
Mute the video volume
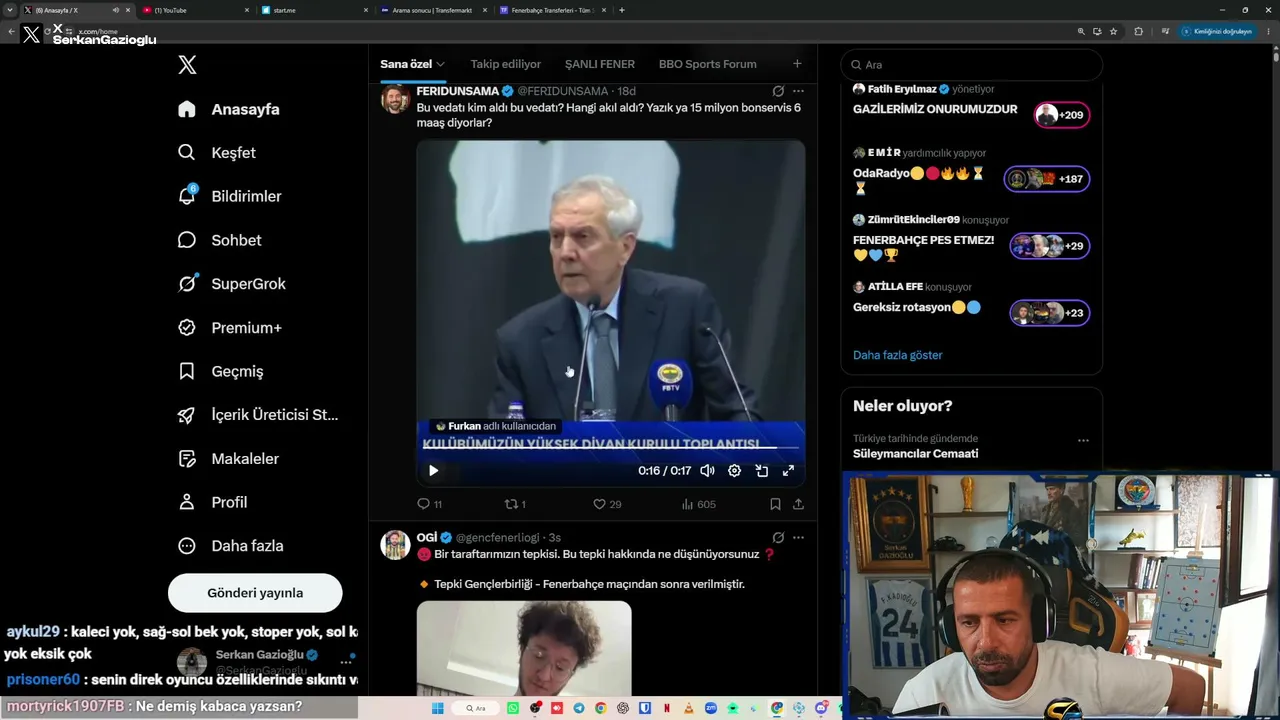click(707, 471)
